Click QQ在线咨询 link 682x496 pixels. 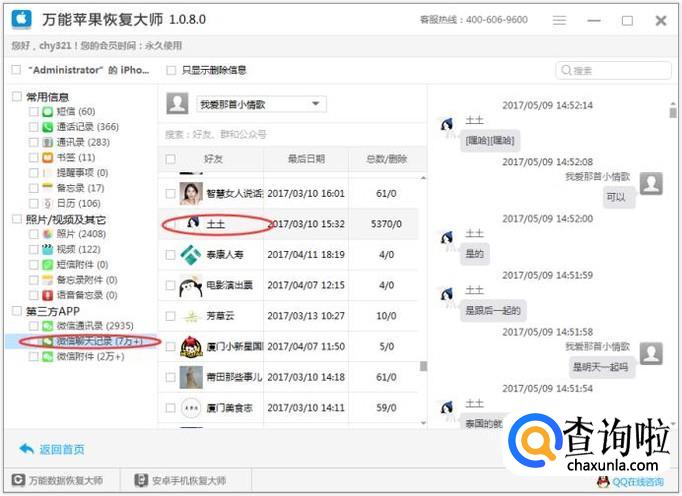tap(638, 482)
